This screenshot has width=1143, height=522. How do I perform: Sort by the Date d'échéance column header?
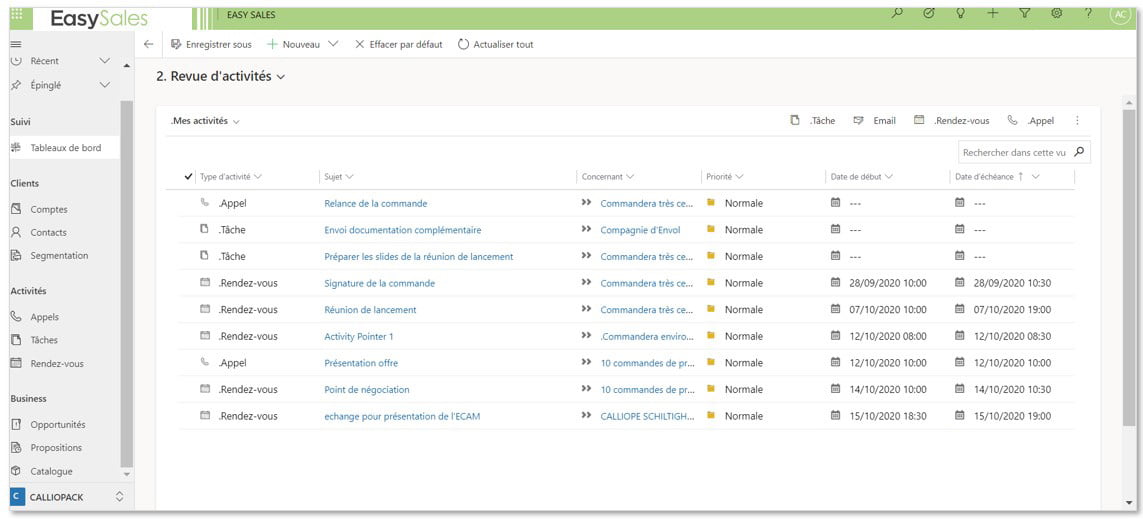click(x=986, y=177)
